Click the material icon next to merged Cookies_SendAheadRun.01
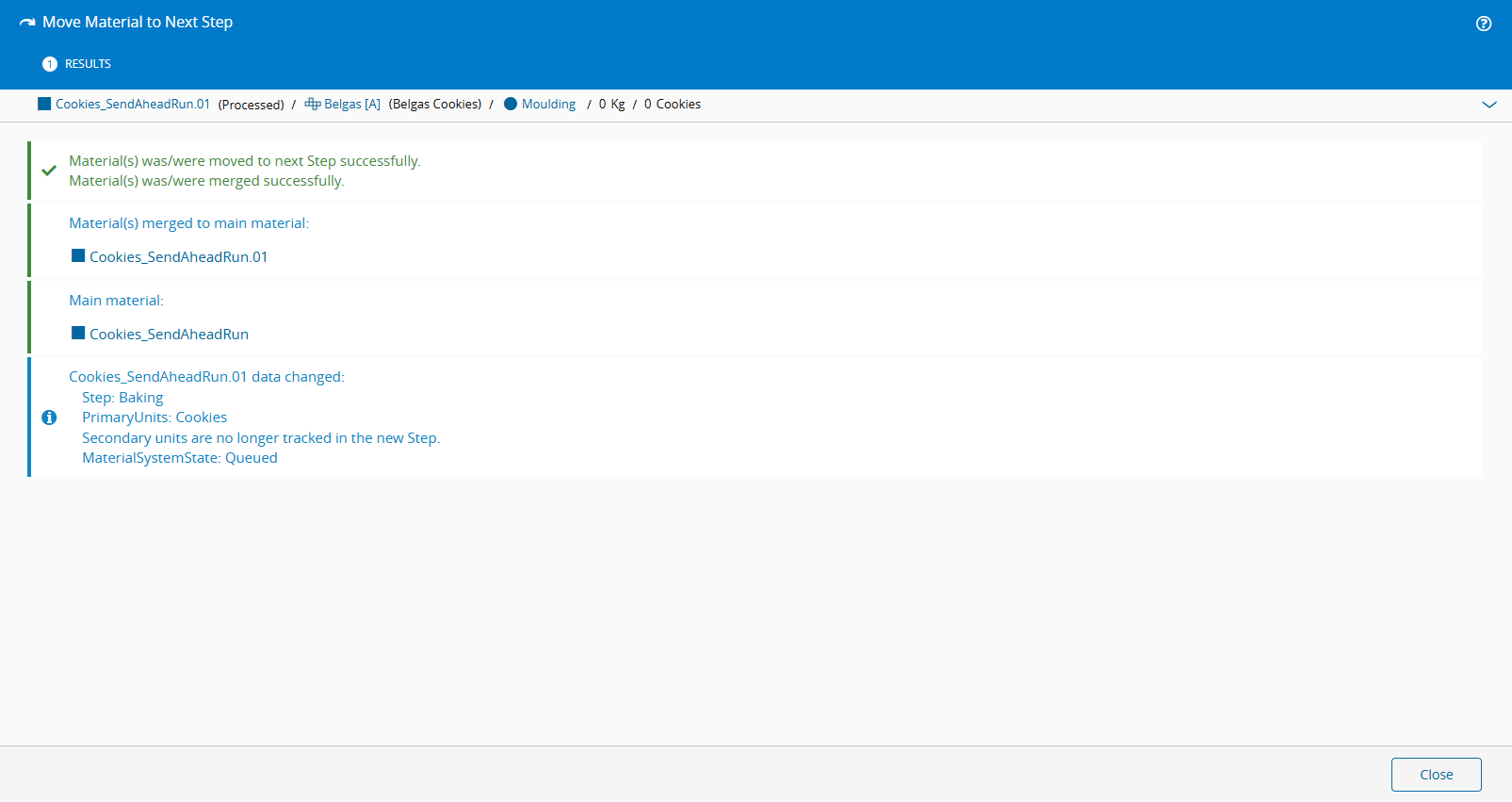Screen dimensions: 1512x802 [78, 255]
